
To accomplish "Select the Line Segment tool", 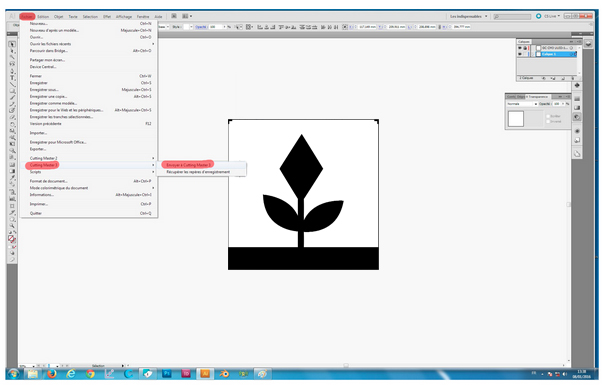I will tap(12, 84).
